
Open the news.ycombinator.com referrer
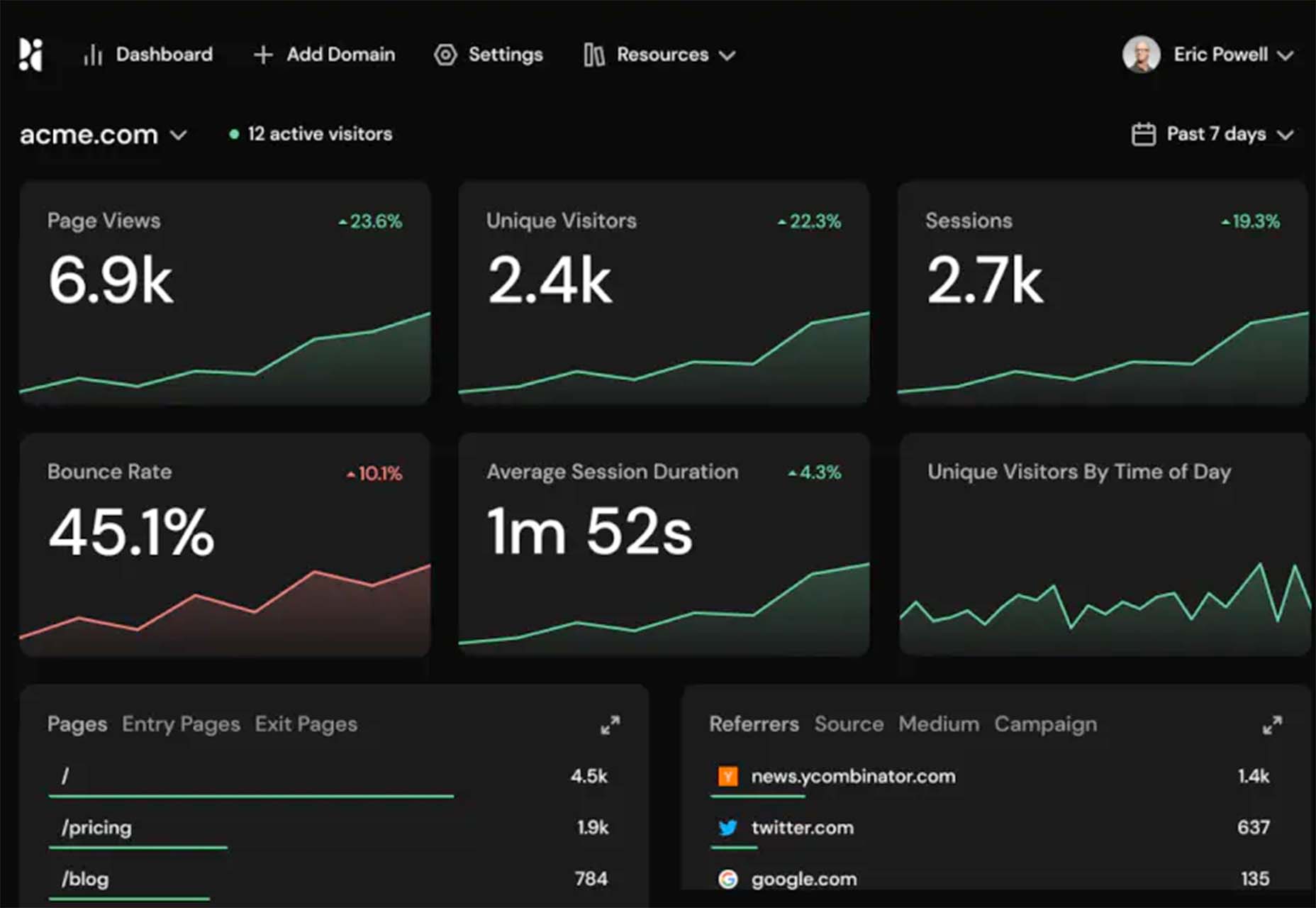[854, 776]
